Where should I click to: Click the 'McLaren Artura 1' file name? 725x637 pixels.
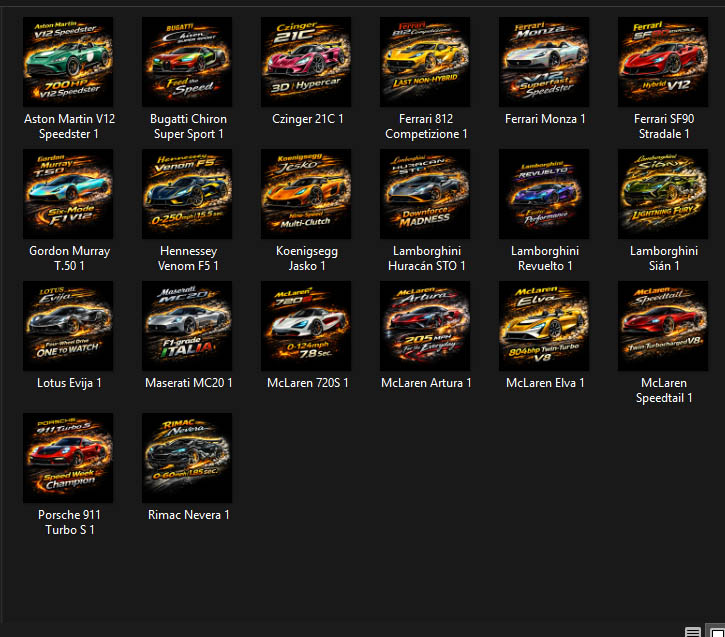click(426, 383)
